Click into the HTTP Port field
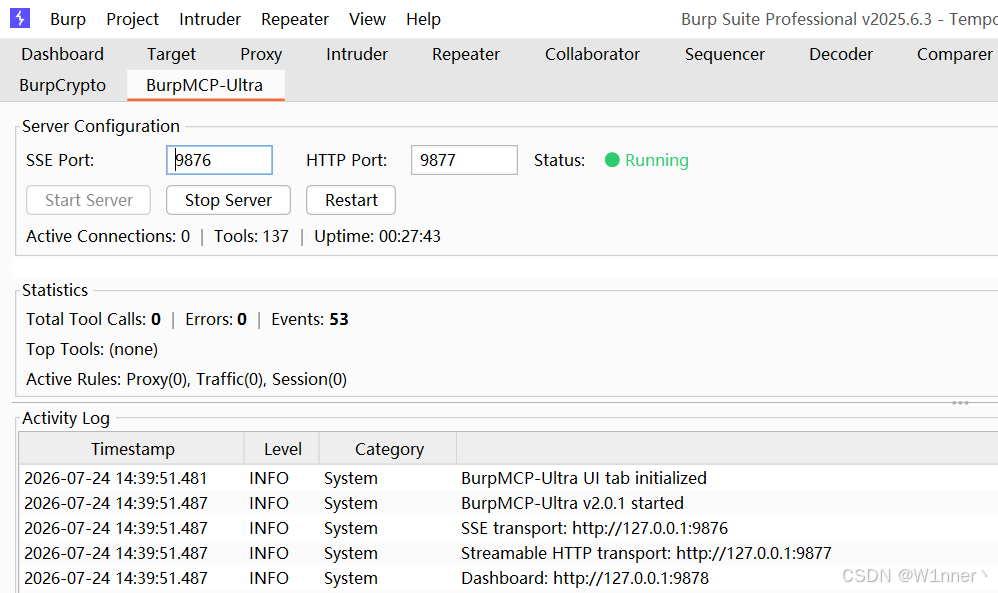The image size is (998, 593). (464, 160)
